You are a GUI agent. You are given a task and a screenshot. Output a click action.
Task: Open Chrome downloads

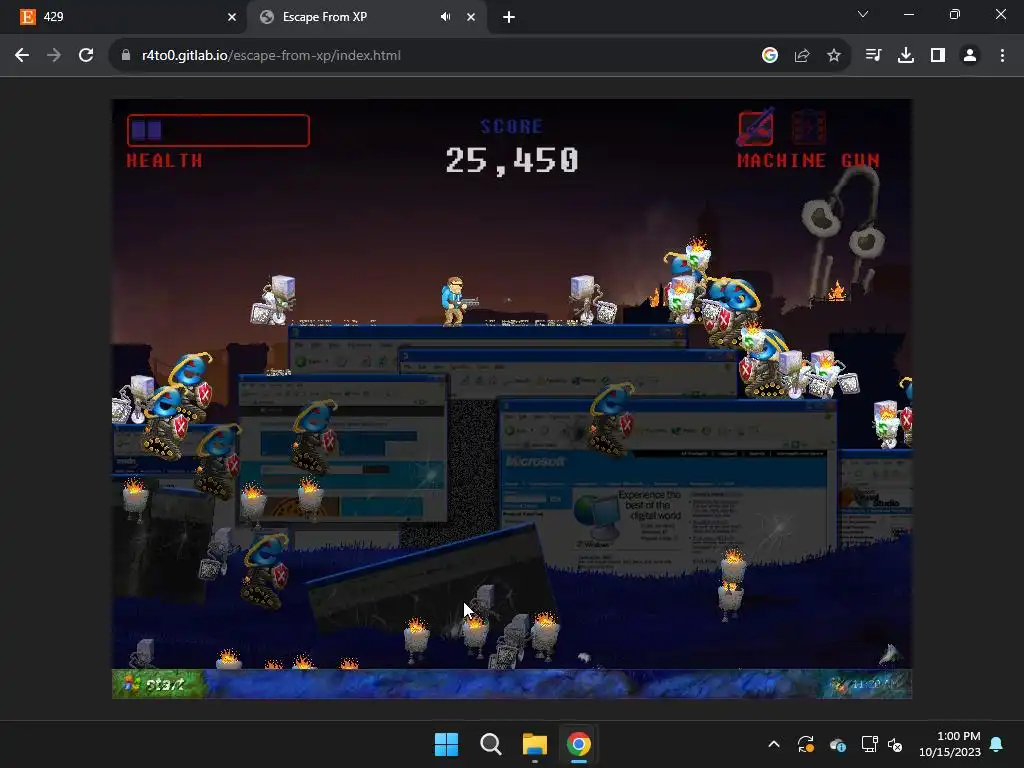(905, 56)
